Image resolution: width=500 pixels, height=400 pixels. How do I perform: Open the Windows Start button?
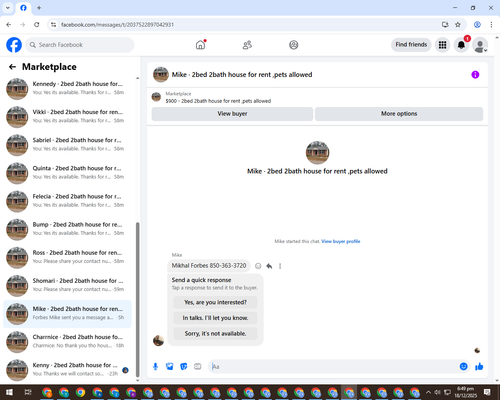[9, 392]
